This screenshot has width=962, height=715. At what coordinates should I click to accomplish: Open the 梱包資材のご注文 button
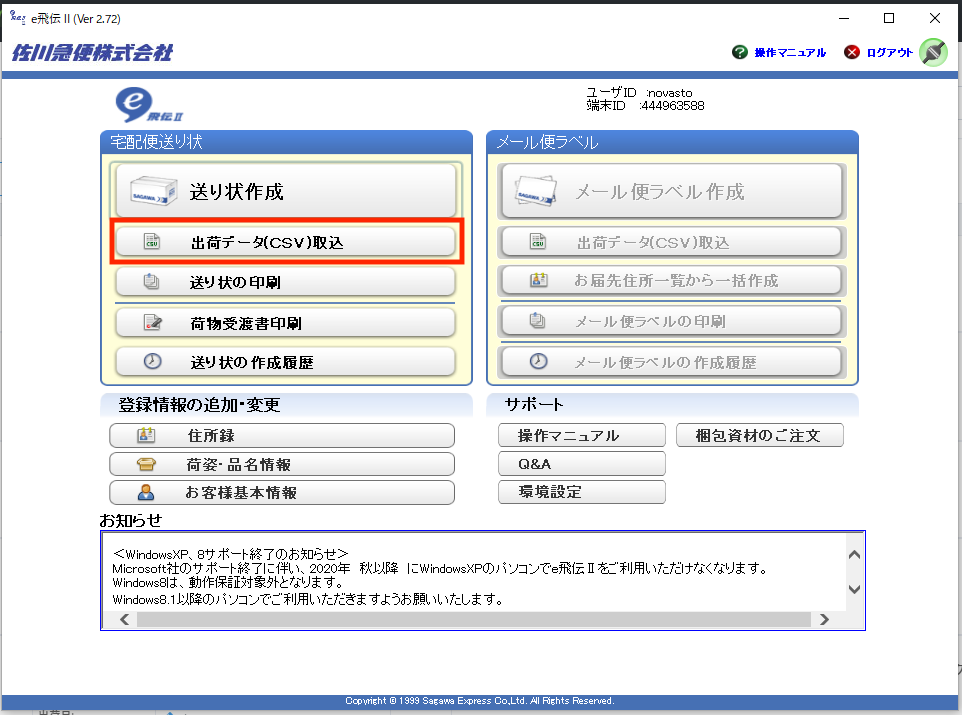760,435
